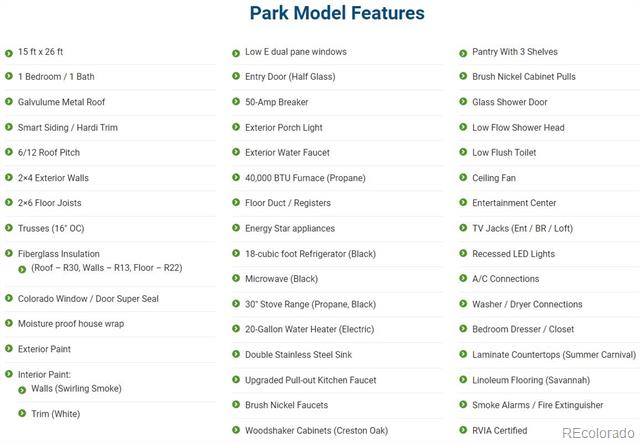Click the Interior Paint list item
The height and width of the screenshot is (442, 640).
pos(44,374)
